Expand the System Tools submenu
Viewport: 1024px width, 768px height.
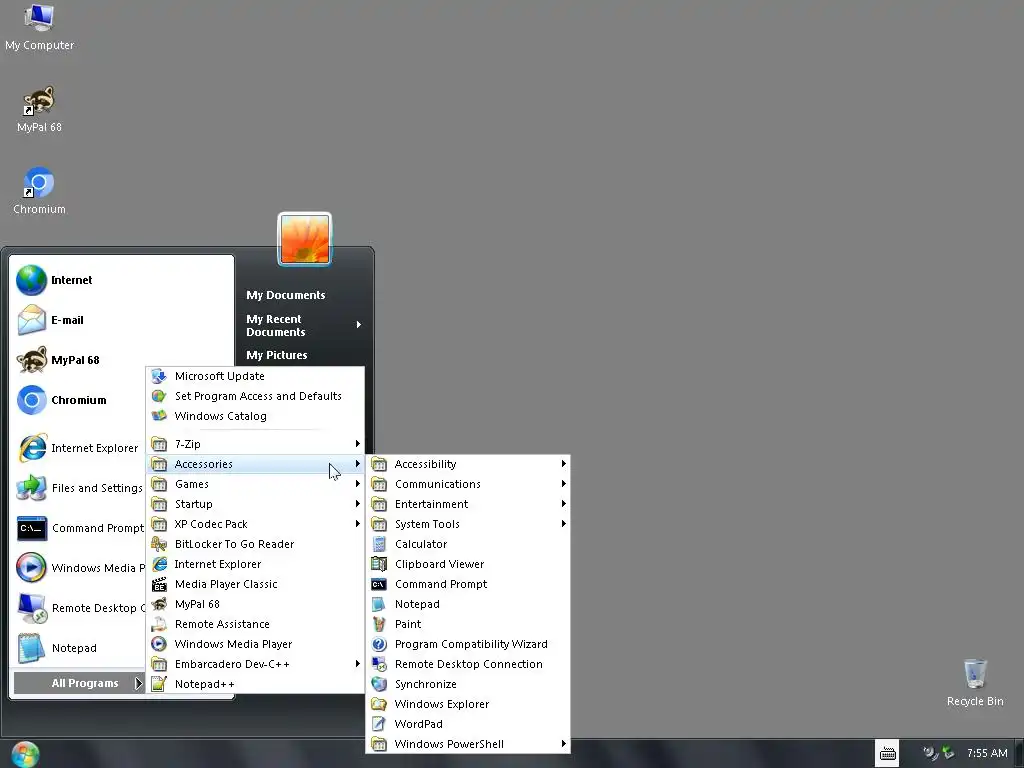(468, 524)
